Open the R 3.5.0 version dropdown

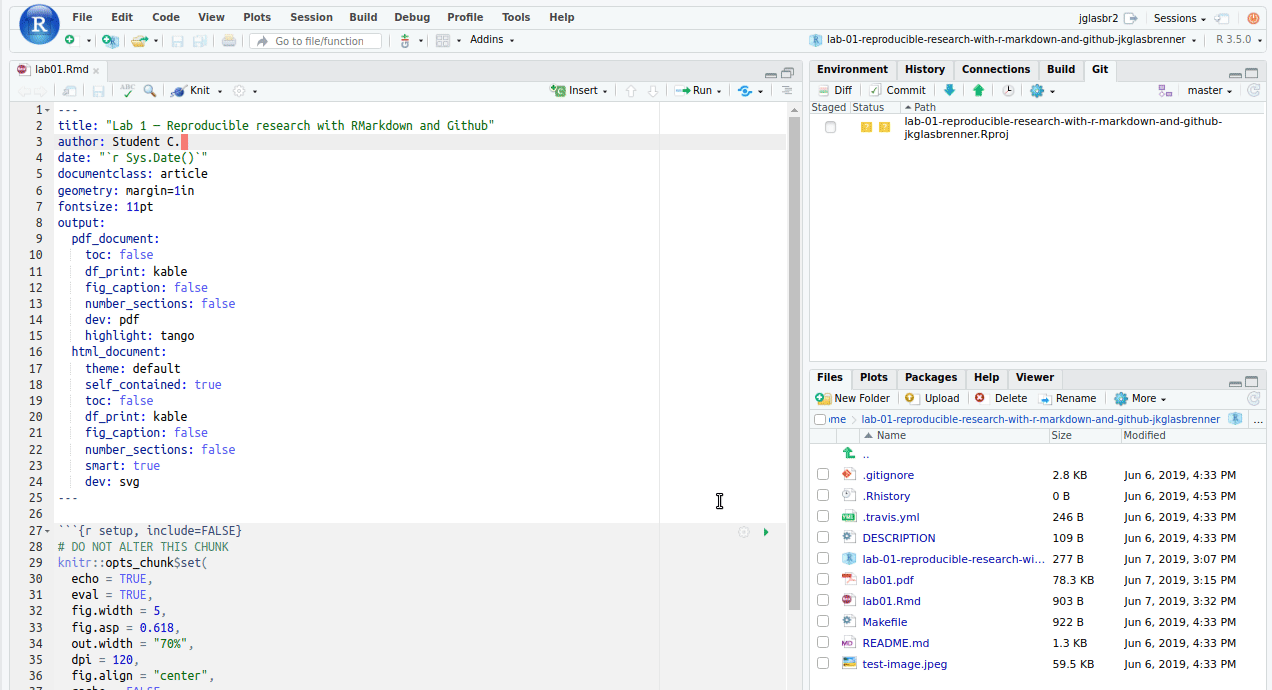point(1238,40)
